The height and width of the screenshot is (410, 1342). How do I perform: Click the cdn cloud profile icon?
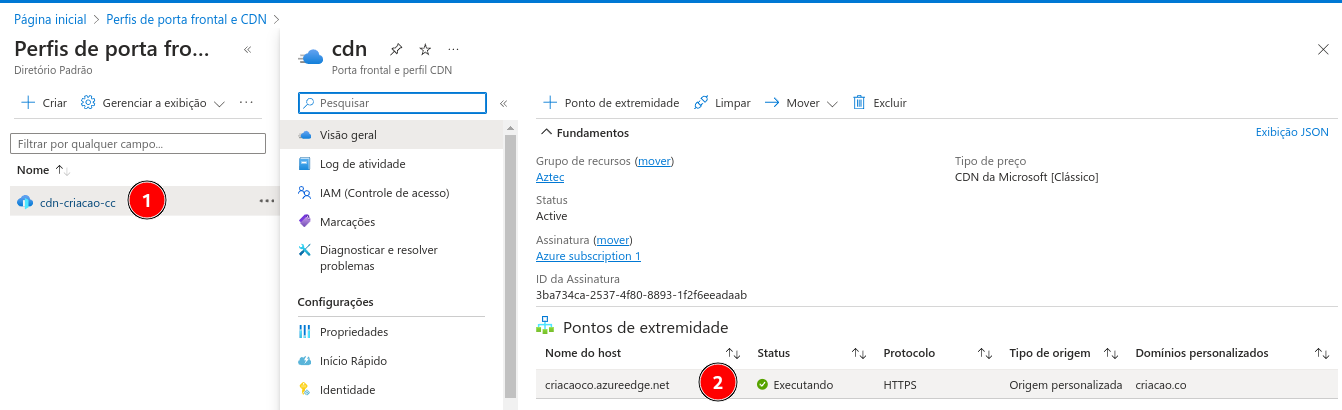(x=311, y=56)
